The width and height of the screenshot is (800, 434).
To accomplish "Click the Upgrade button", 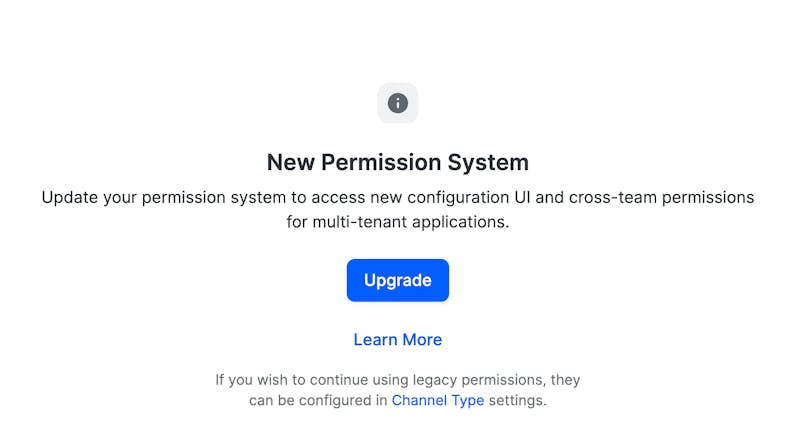I will 398,280.
